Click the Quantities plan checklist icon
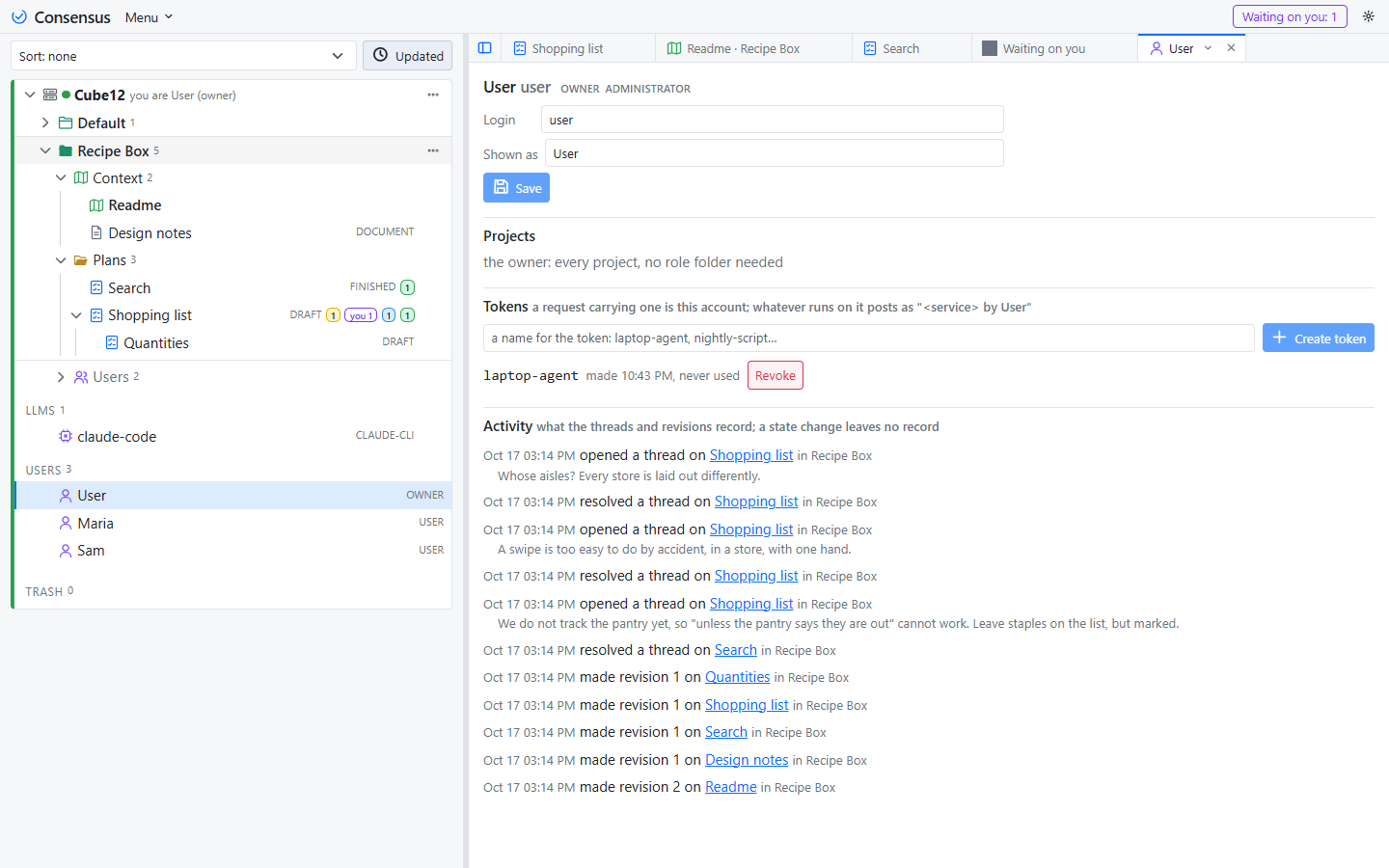The width and height of the screenshot is (1389, 868). click(112, 342)
